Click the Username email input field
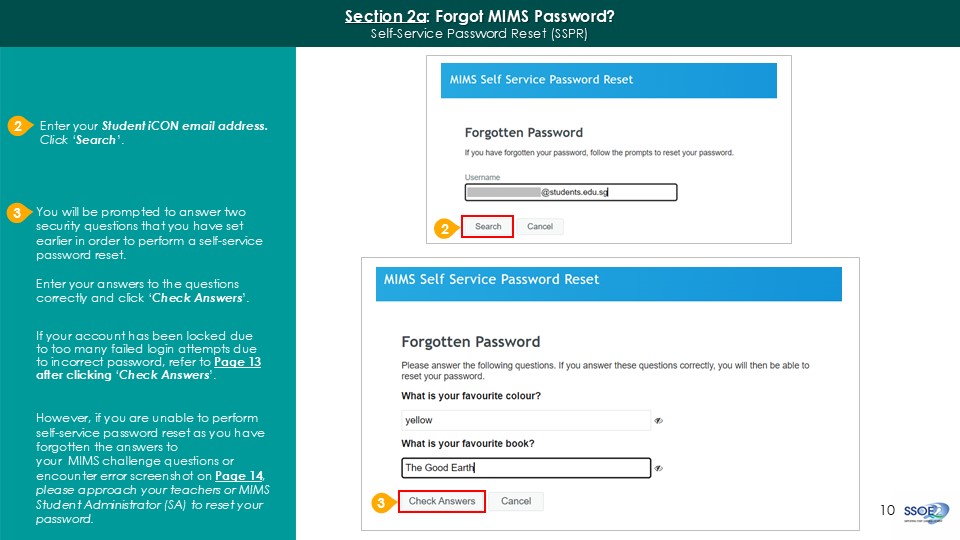The image size is (960, 540). point(570,192)
